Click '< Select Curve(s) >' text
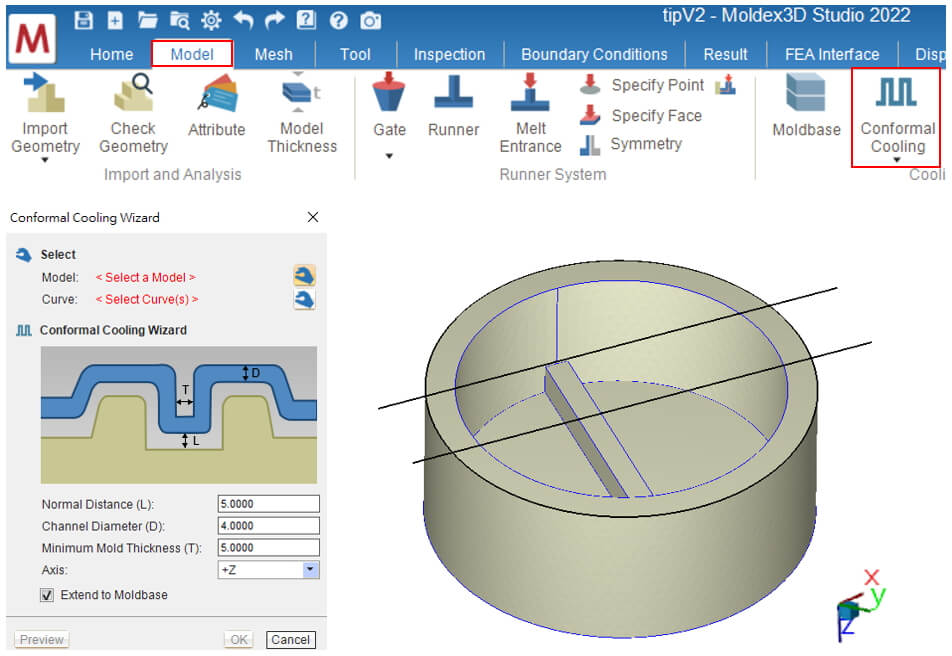Image resolution: width=952 pixels, height=656 pixels. [147, 299]
